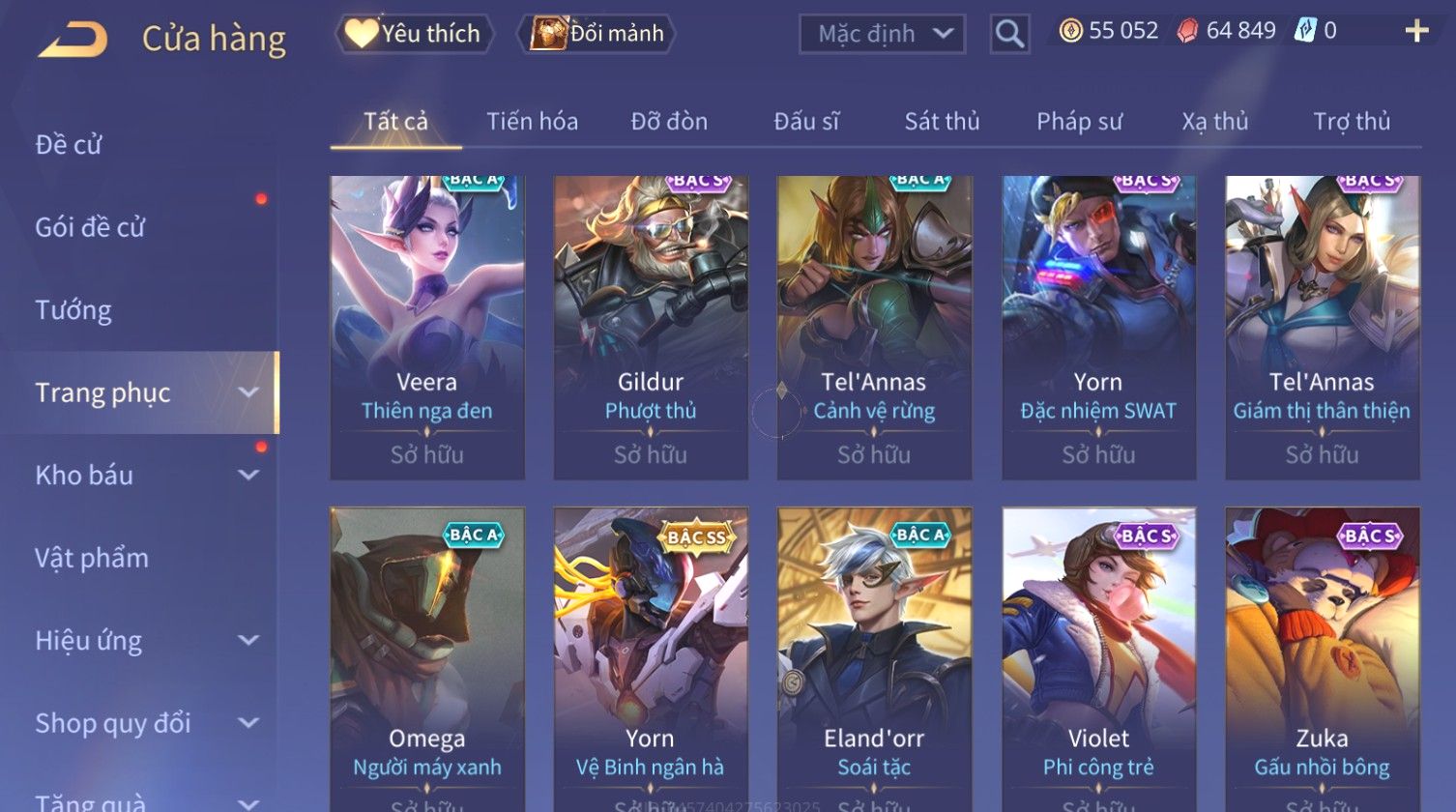Switch to the Pháp sư tab
The width and height of the screenshot is (1456, 812).
click(1079, 122)
